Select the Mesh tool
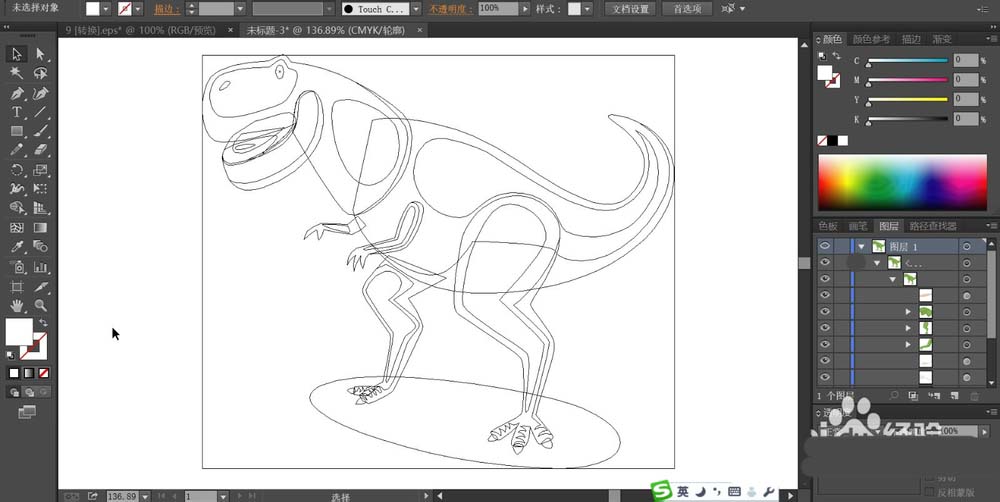Screen dimensions: 1000x502 (x=17, y=228)
